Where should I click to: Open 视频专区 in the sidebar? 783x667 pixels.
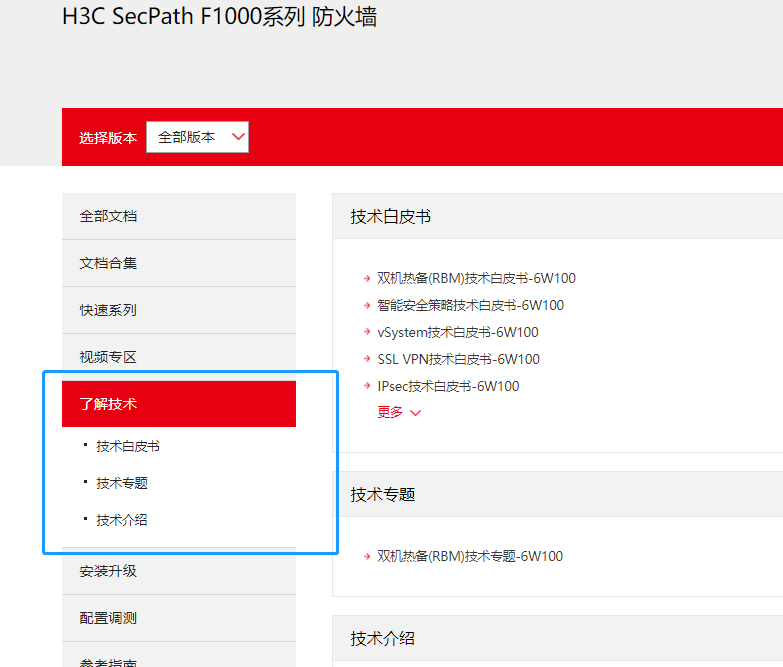(x=108, y=357)
